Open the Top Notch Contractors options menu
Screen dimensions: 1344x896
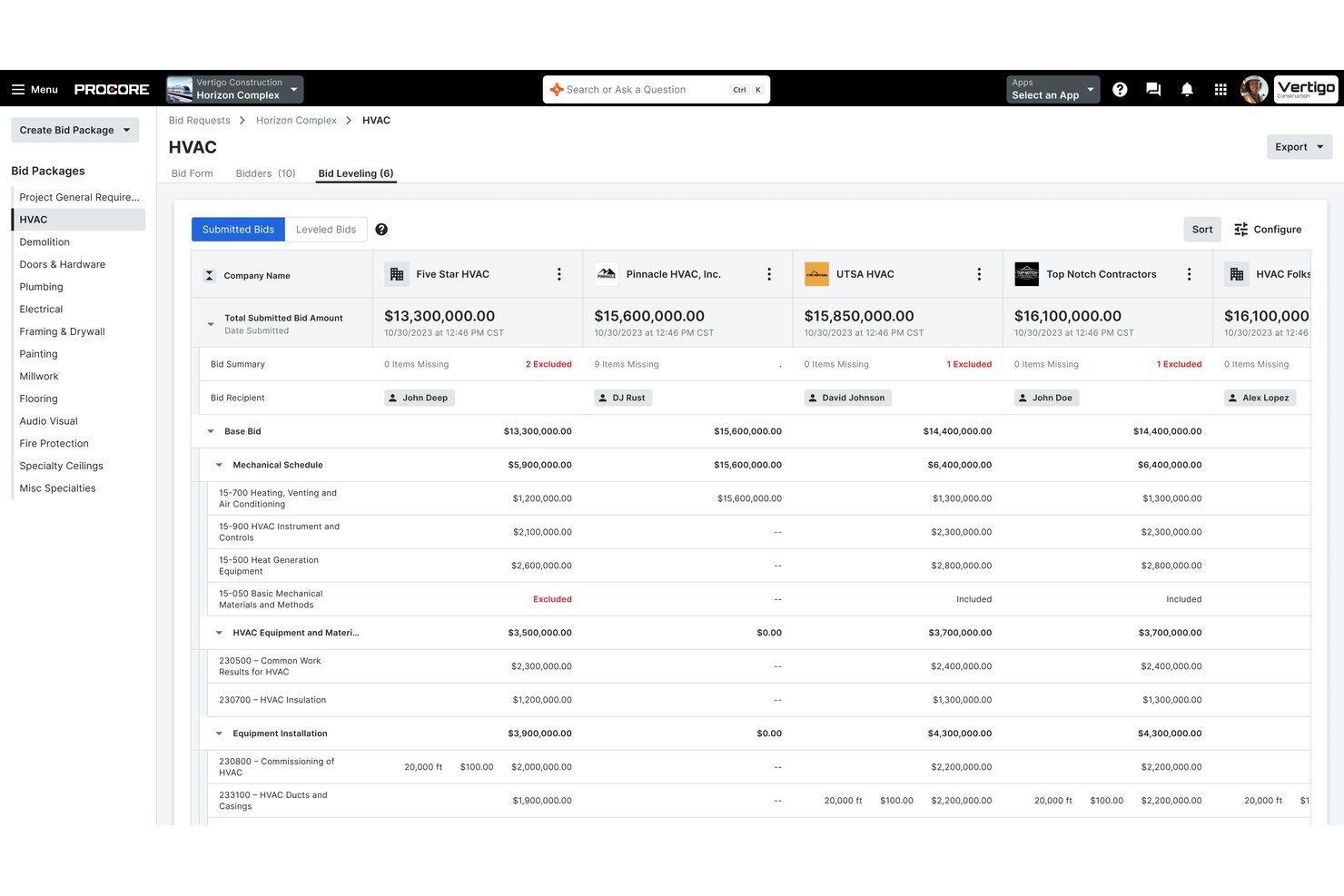pyautogui.click(x=1189, y=274)
